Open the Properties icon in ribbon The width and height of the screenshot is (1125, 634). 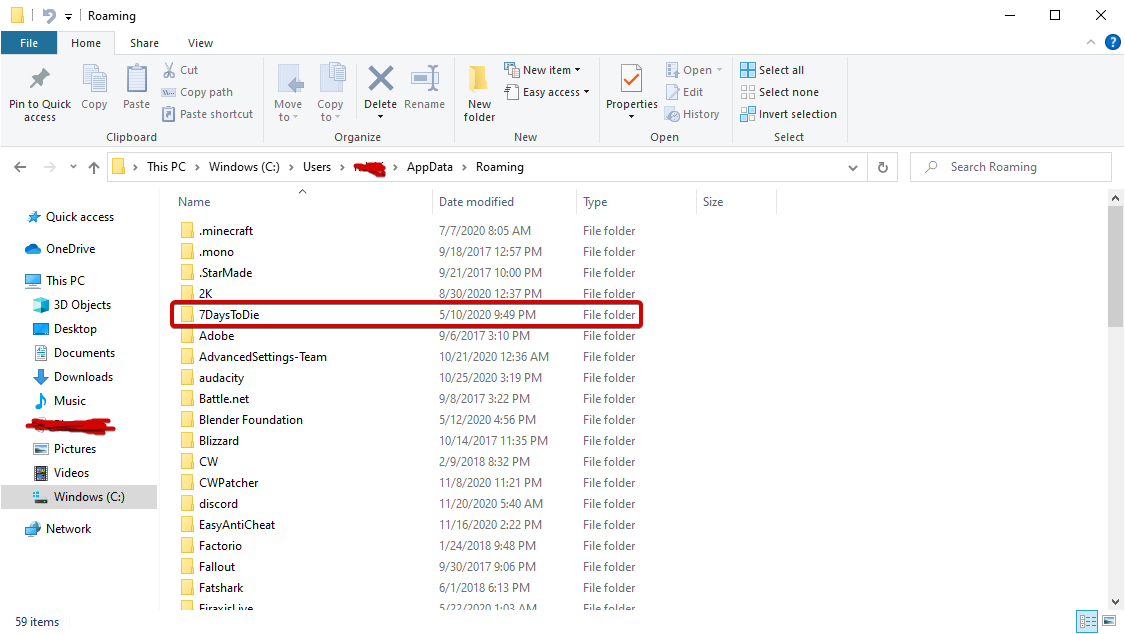[x=631, y=80]
